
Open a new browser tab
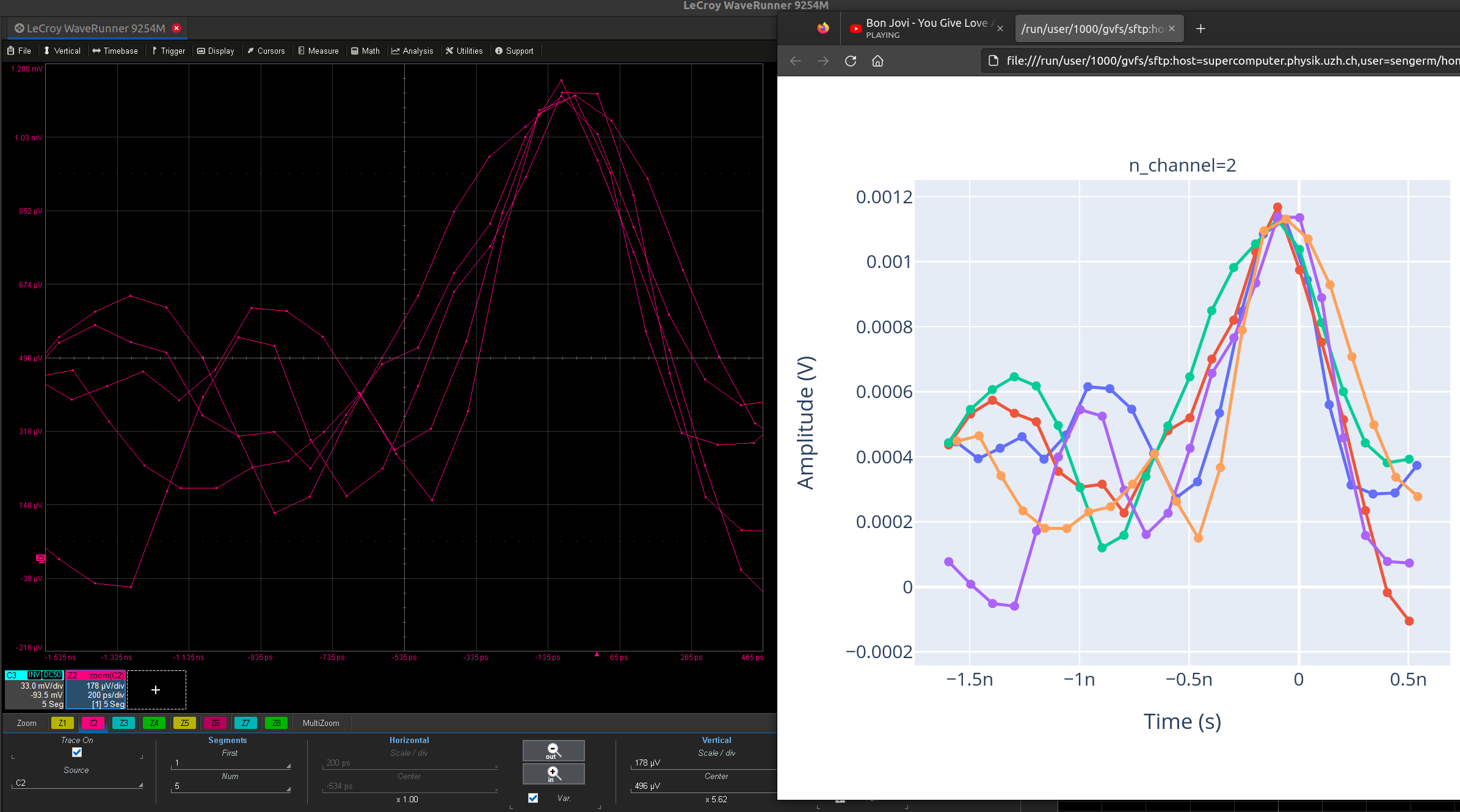tap(1200, 29)
